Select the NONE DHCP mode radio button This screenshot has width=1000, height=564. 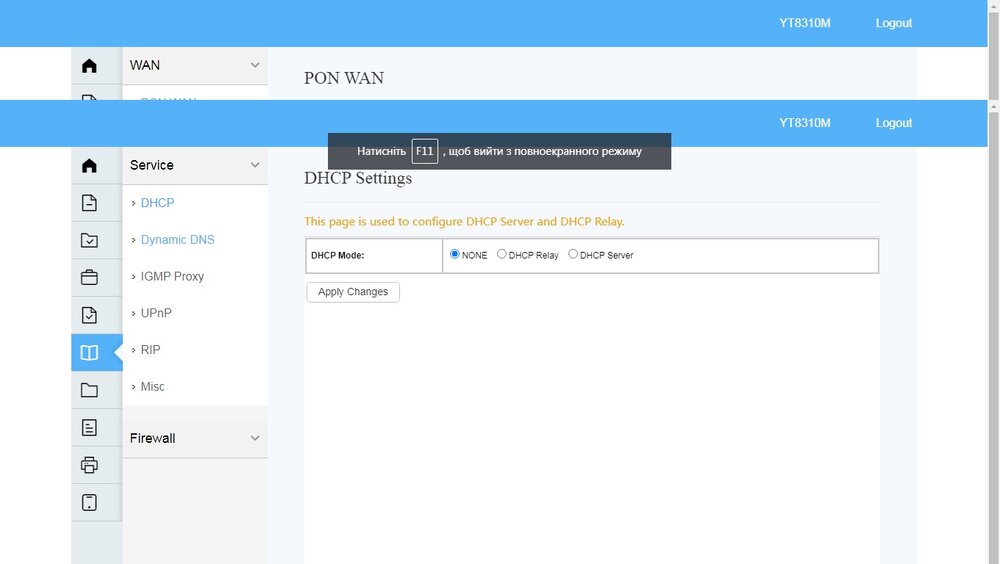tap(455, 254)
